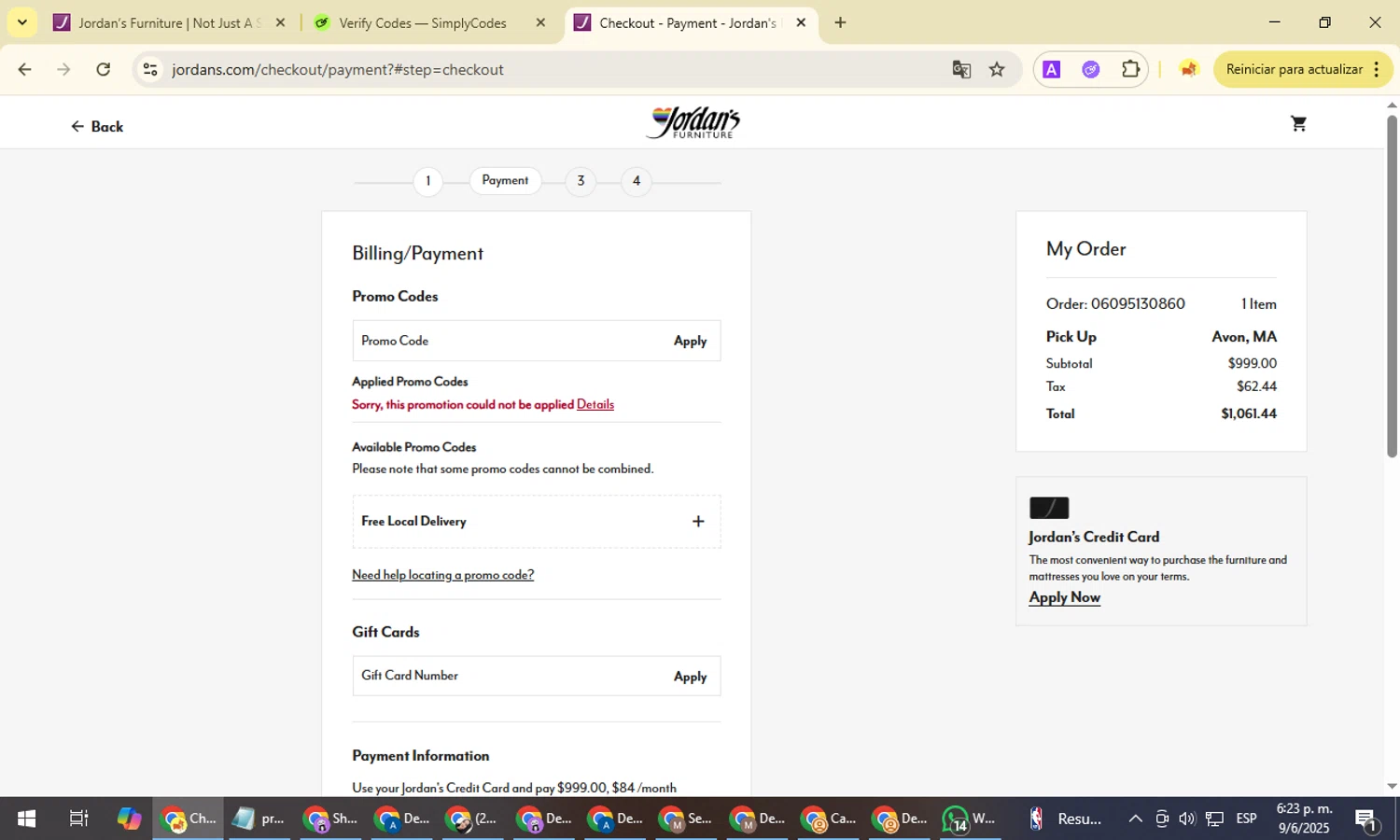Select the Payment step indicator
The height and width of the screenshot is (840, 1400).
(505, 180)
